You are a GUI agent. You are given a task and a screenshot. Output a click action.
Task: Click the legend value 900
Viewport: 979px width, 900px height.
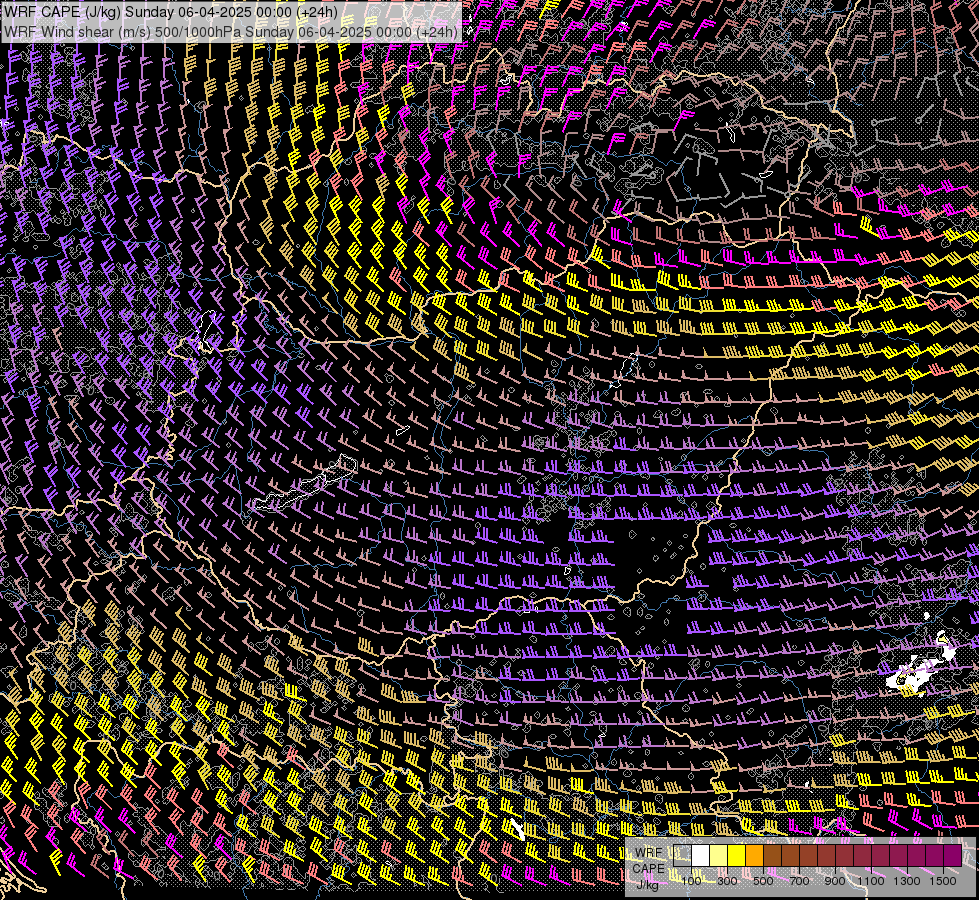(835, 881)
